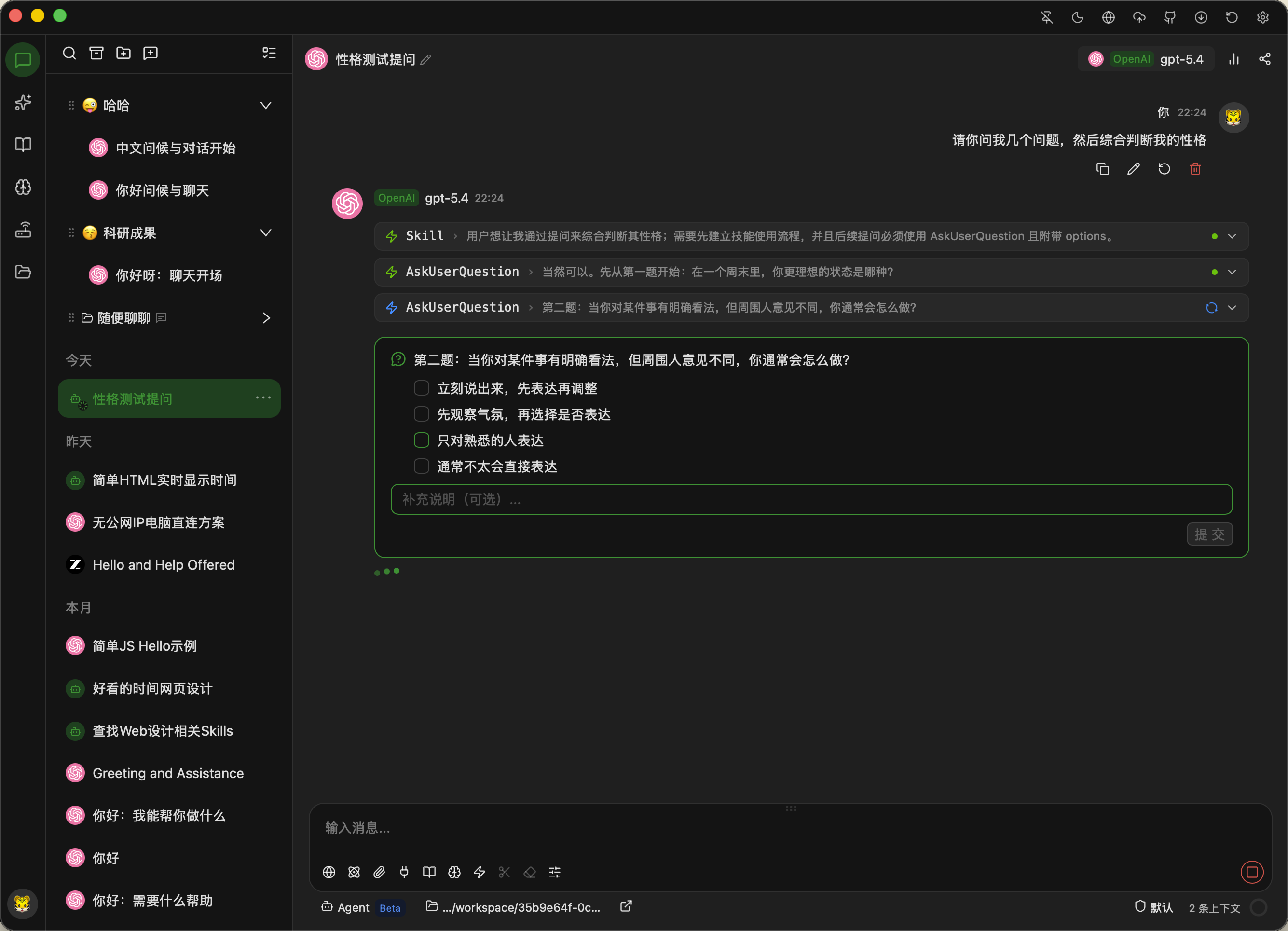The width and height of the screenshot is (1288, 931).
Task: Open the brain memory icon in left rail
Action: tap(23, 187)
